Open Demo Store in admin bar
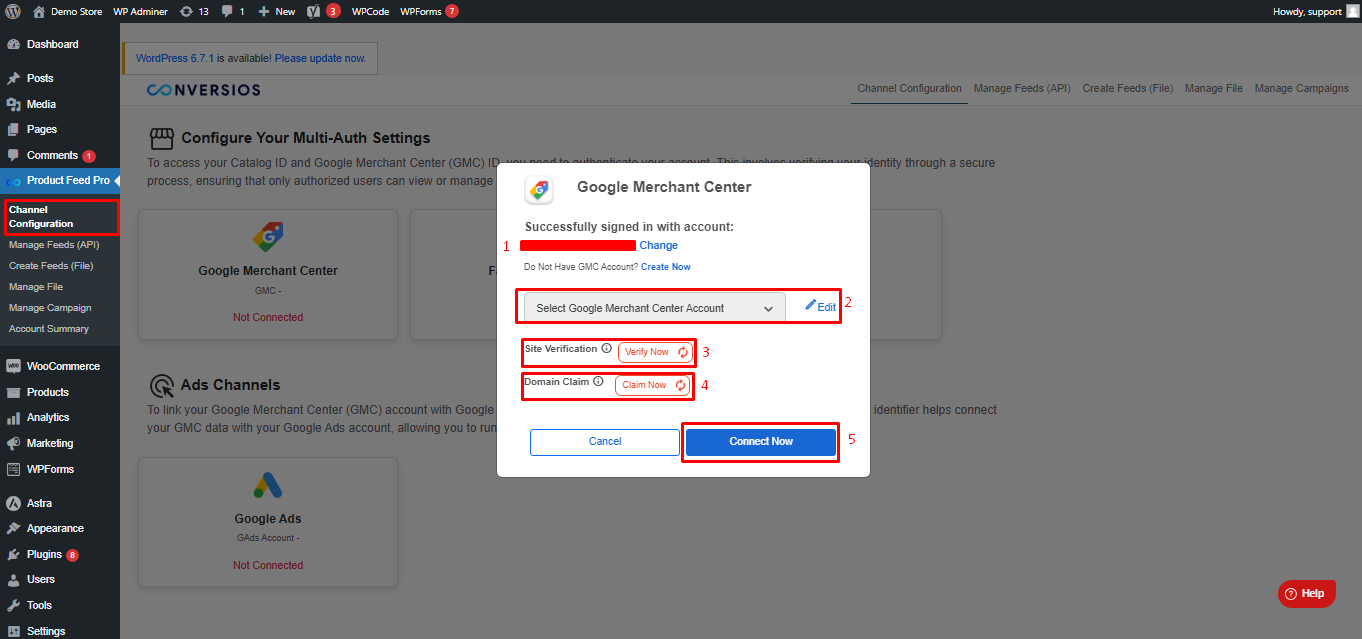 tap(70, 11)
